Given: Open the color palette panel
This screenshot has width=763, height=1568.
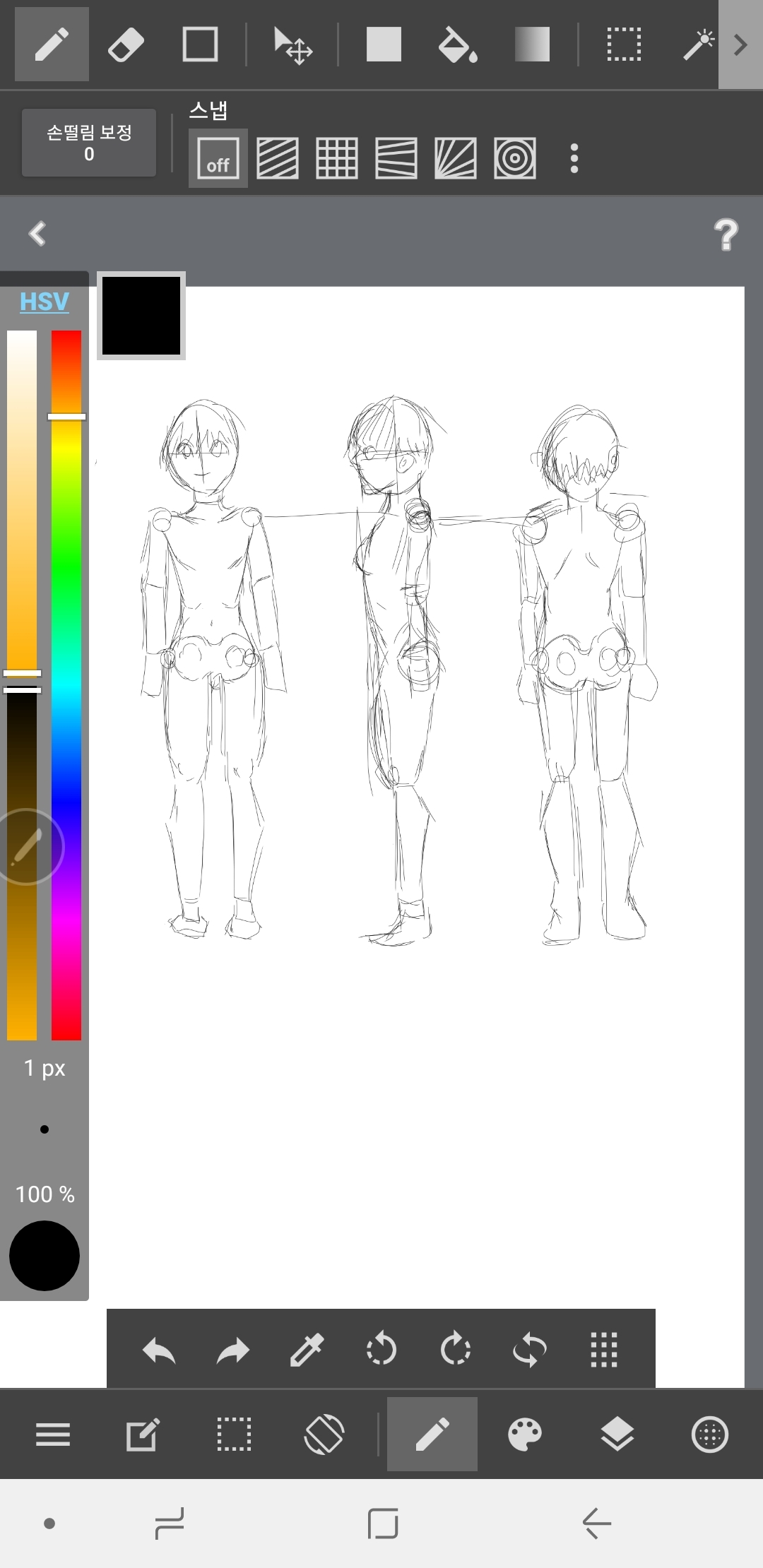Looking at the screenshot, I should [x=525, y=1435].
